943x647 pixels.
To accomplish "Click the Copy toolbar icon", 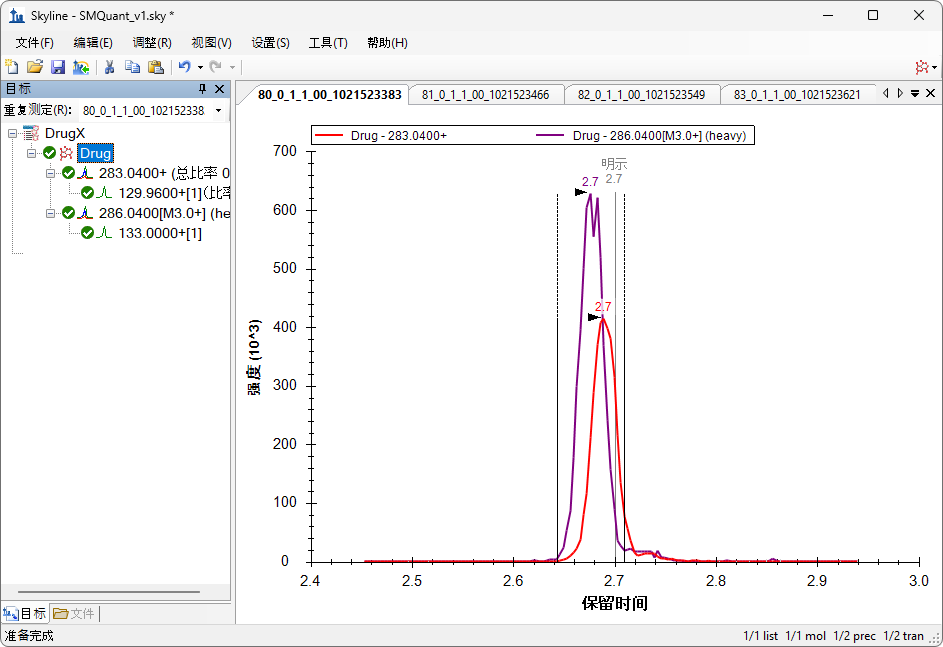I will pos(132,67).
